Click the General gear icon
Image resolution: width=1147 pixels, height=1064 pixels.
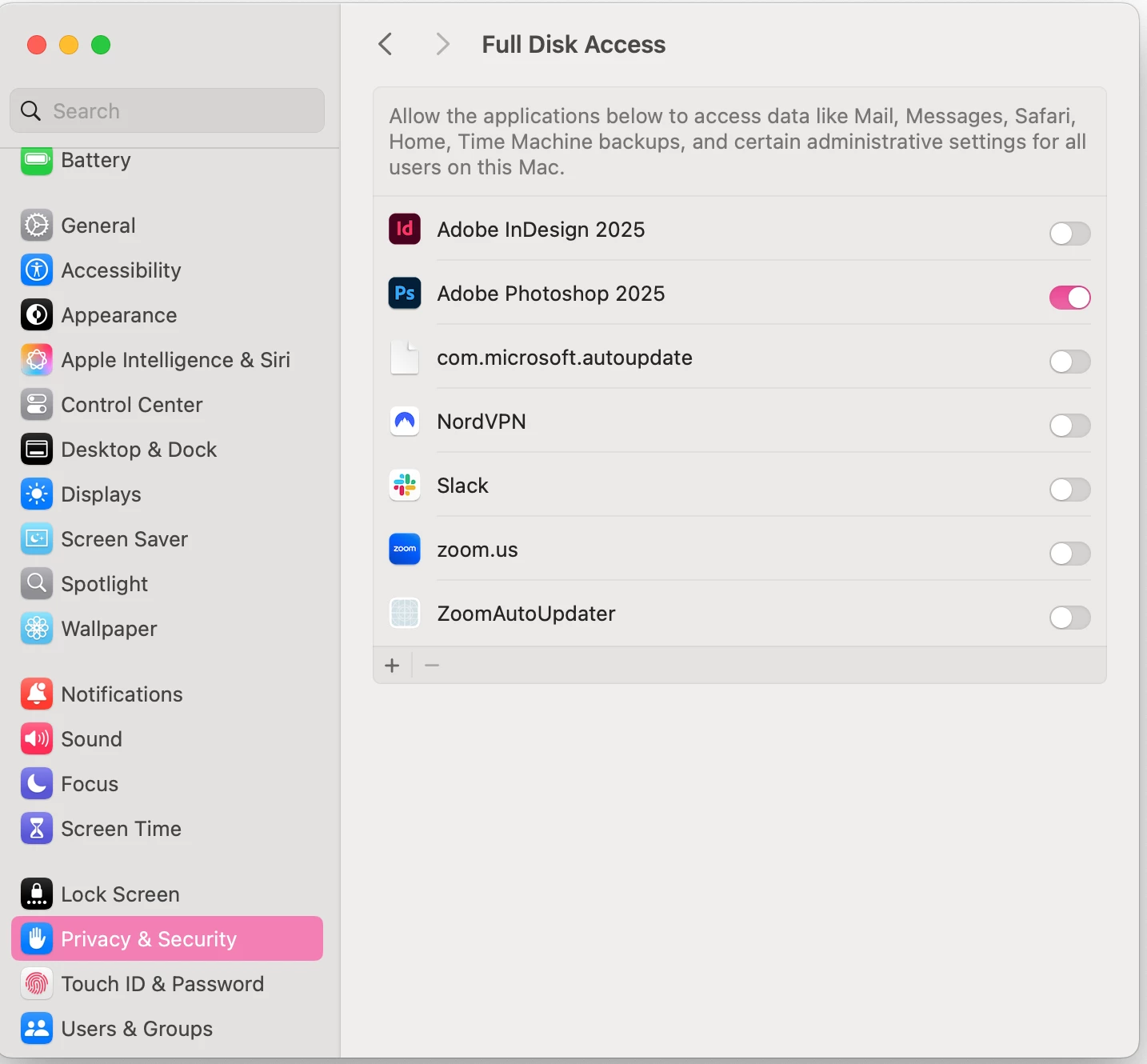tap(37, 226)
